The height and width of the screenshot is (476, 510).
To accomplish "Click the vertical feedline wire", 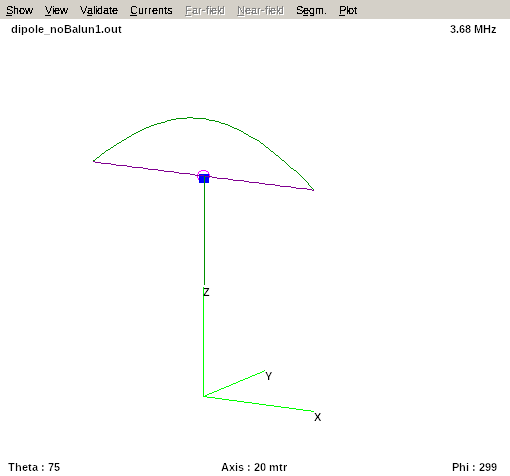I will (204, 233).
